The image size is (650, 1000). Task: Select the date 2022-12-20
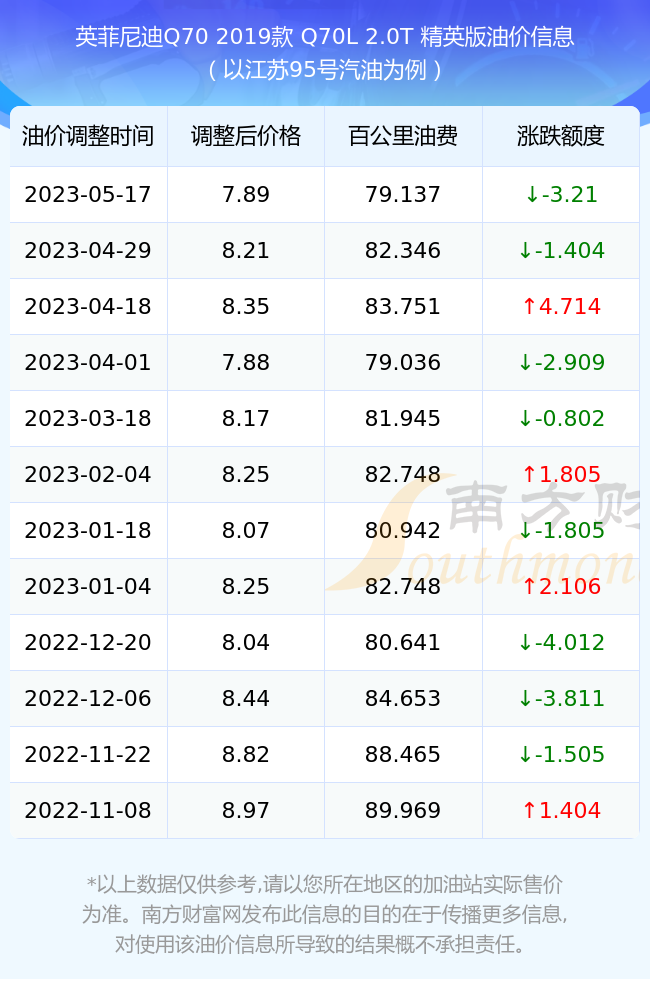click(88, 643)
